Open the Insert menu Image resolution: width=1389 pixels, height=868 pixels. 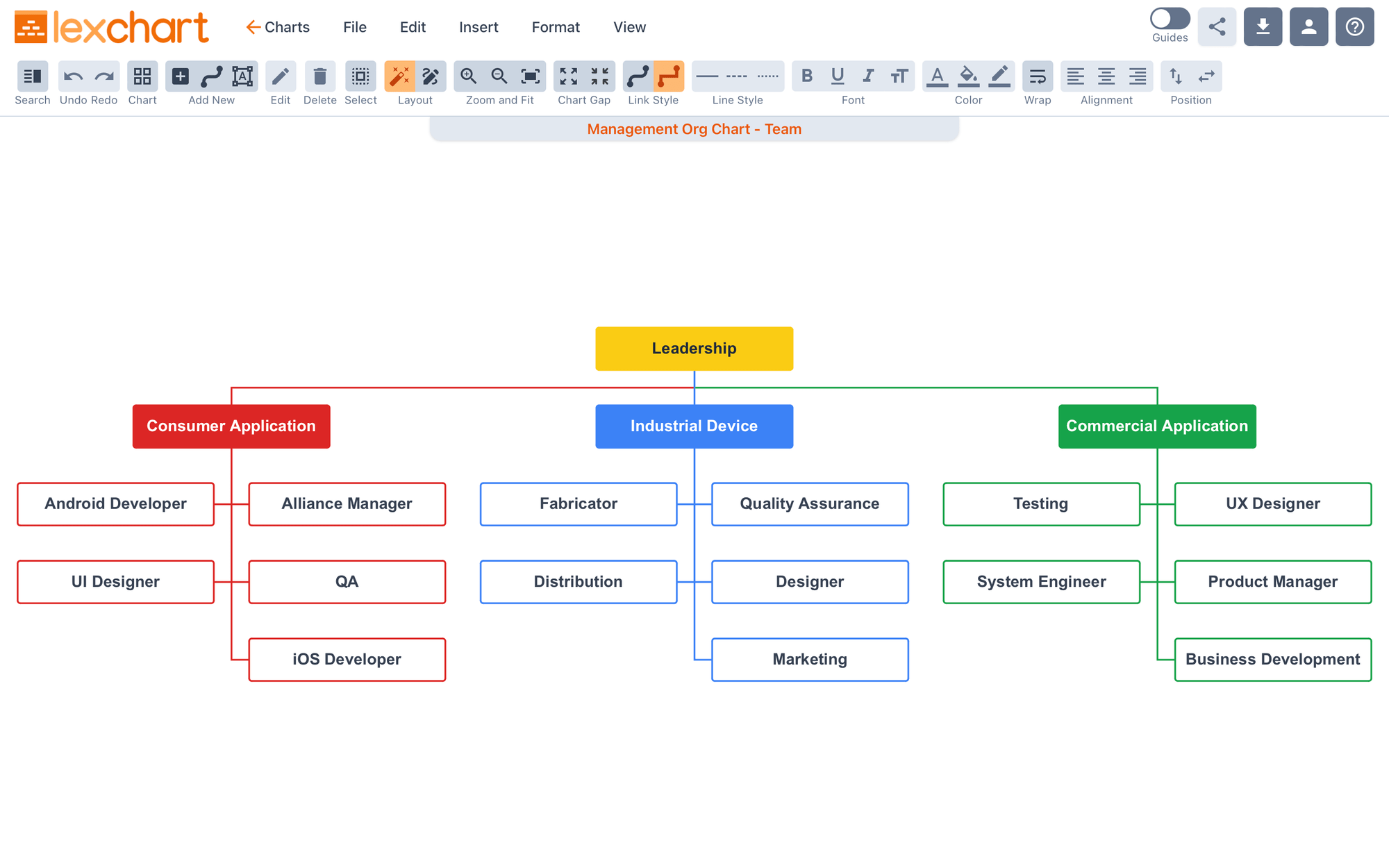(x=479, y=27)
